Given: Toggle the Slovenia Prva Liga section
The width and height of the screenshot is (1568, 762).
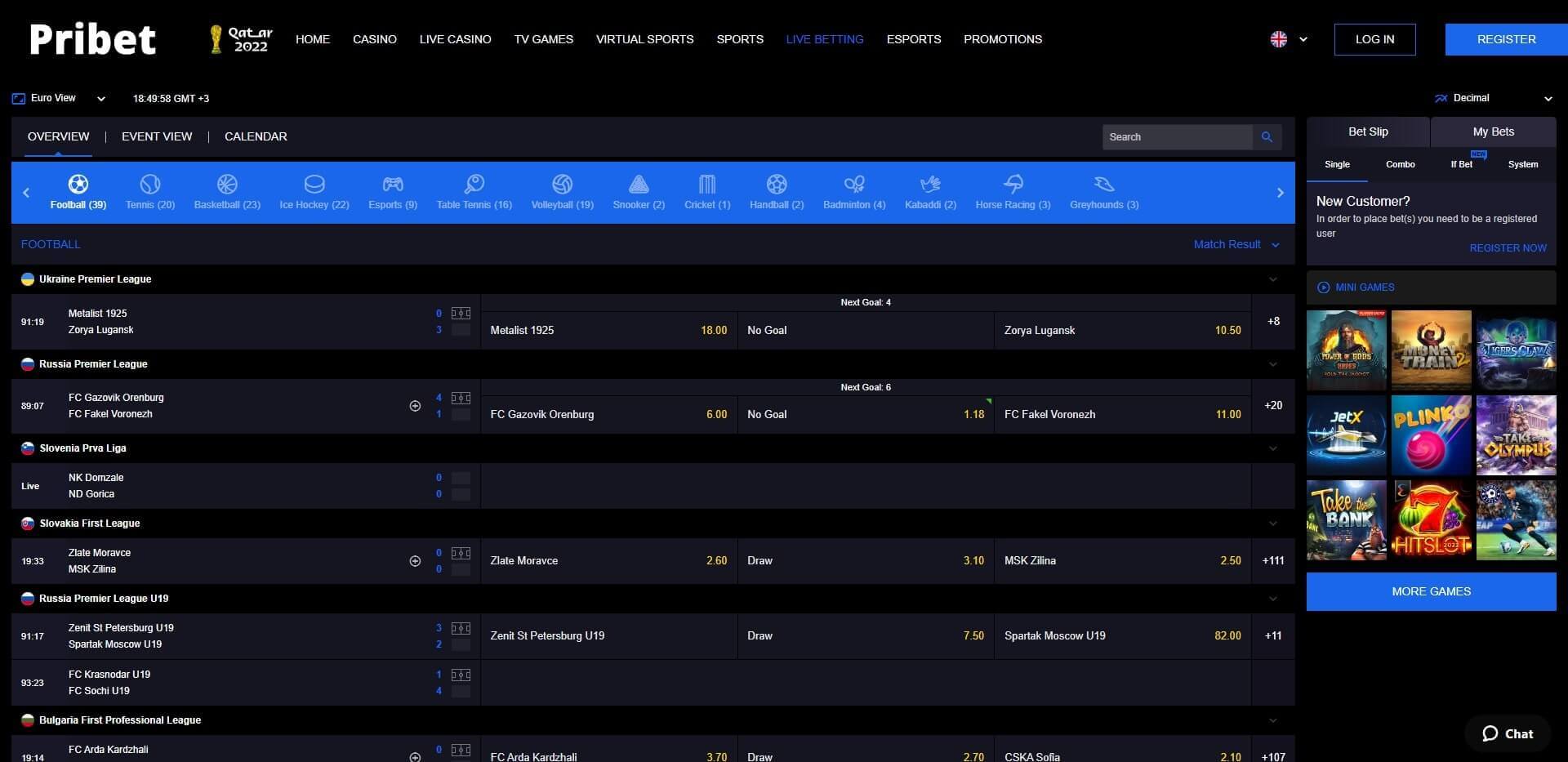Looking at the screenshot, I should pyautogui.click(x=1272, y=448).
